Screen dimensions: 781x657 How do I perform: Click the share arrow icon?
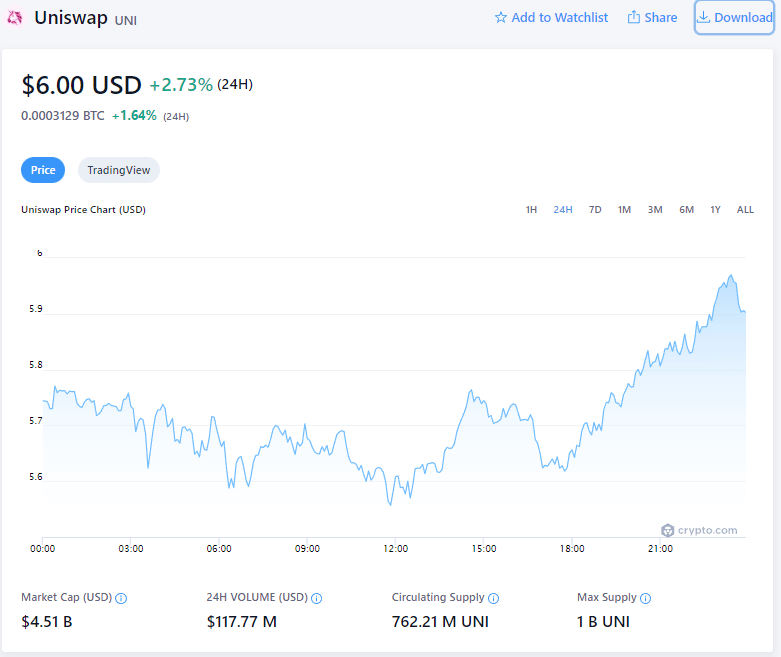point(634,17)
